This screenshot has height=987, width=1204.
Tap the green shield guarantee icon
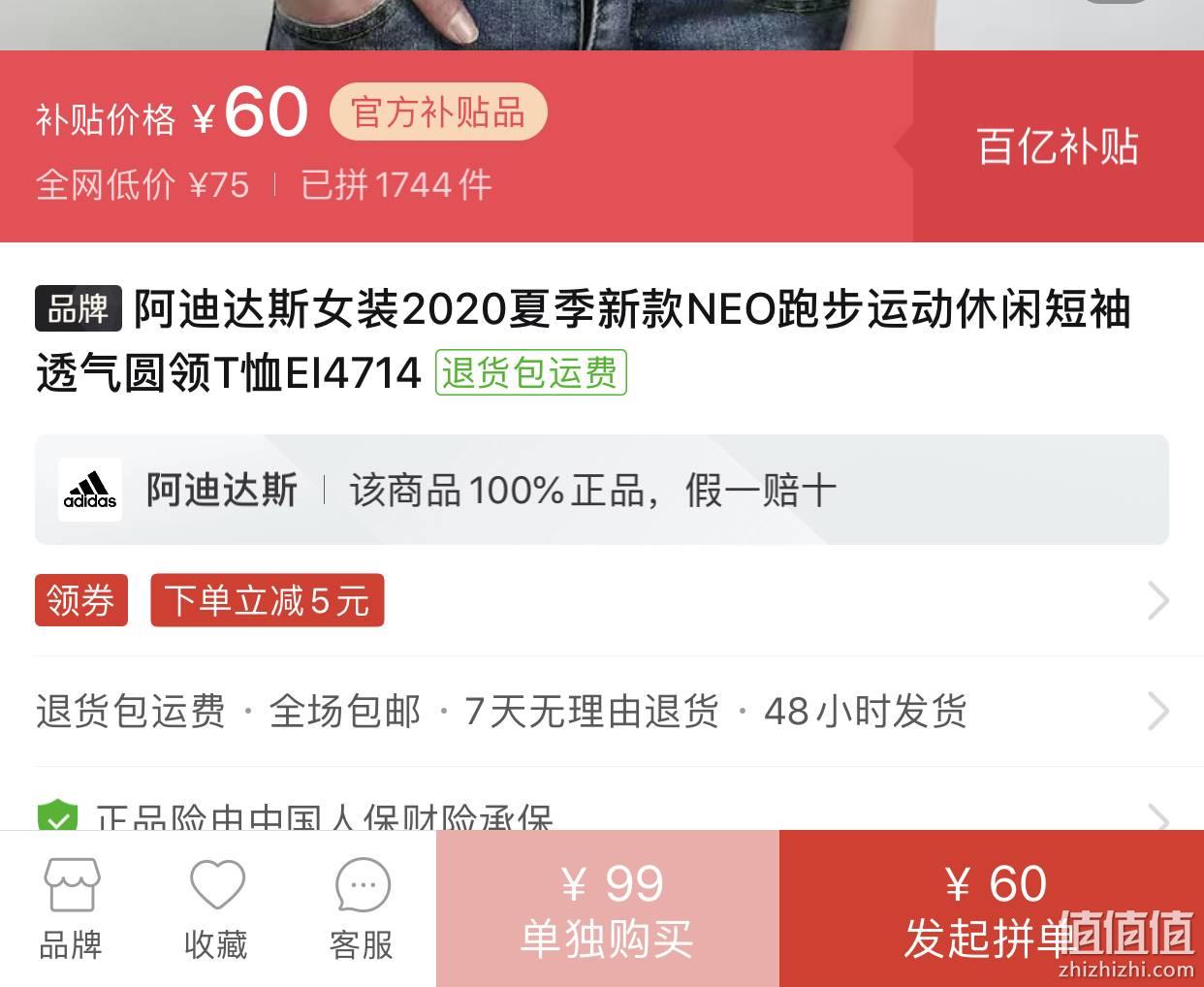[x=57, y=816]
